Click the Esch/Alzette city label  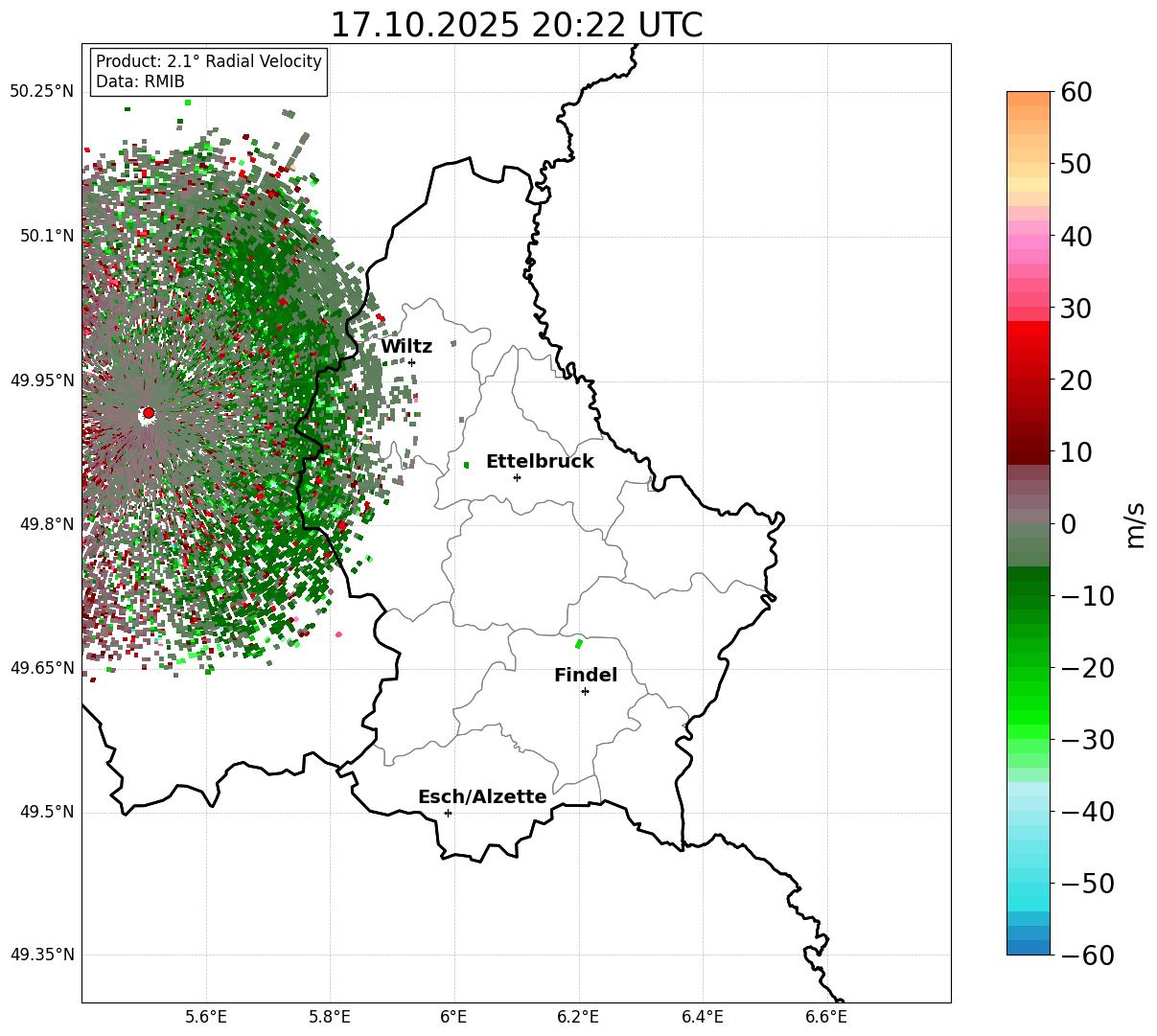point(482,797)
